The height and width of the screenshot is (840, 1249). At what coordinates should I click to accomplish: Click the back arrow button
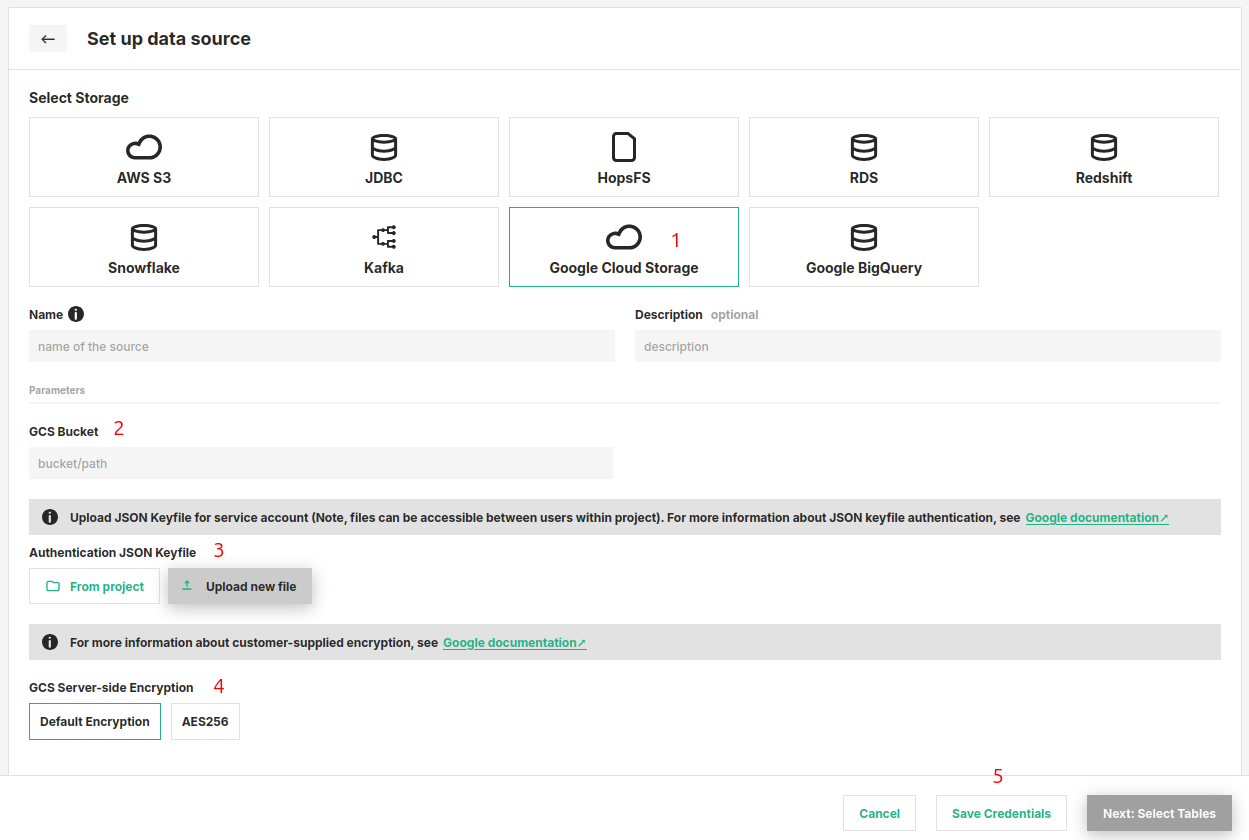click(47, 39)
